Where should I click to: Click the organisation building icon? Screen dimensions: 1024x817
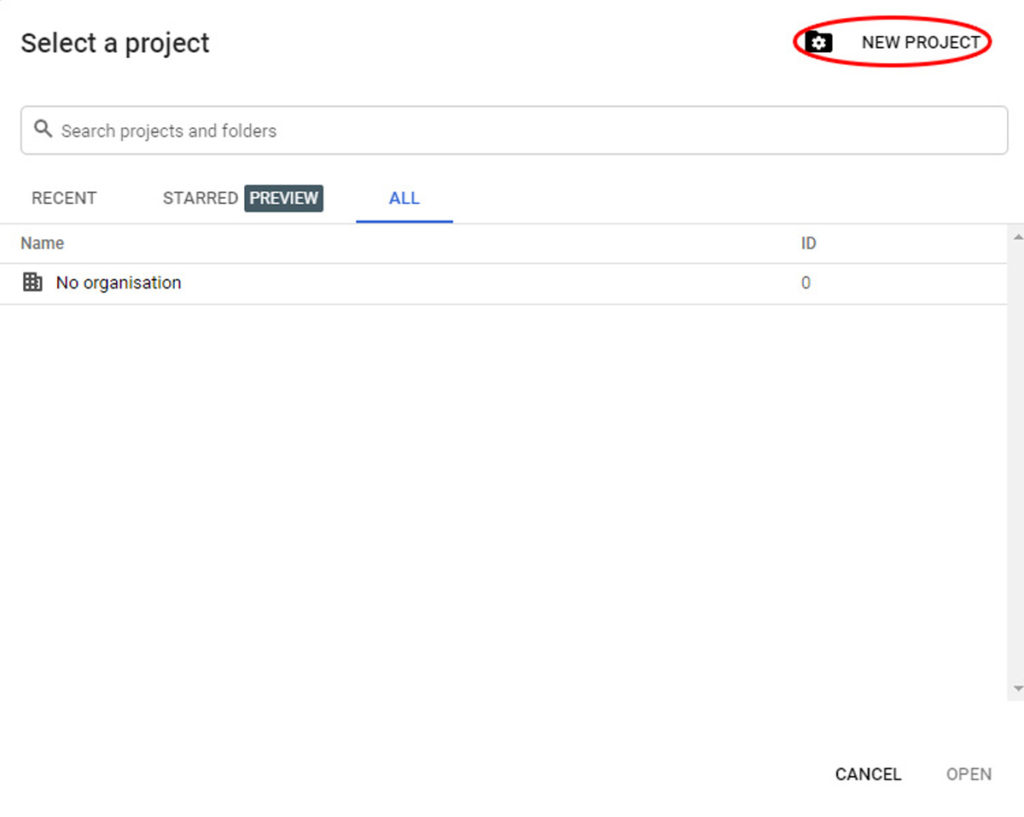tap(32, 282)
